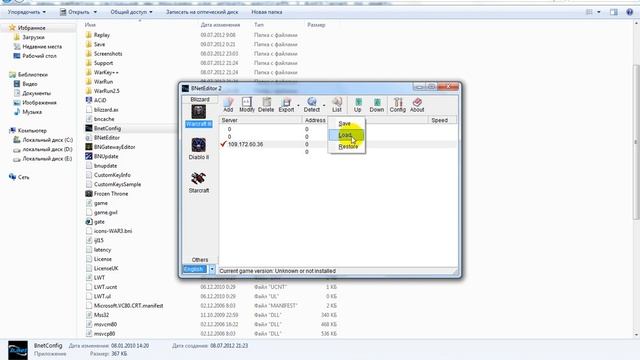Open the view options dropdown arrow

(x=599, y=12)
